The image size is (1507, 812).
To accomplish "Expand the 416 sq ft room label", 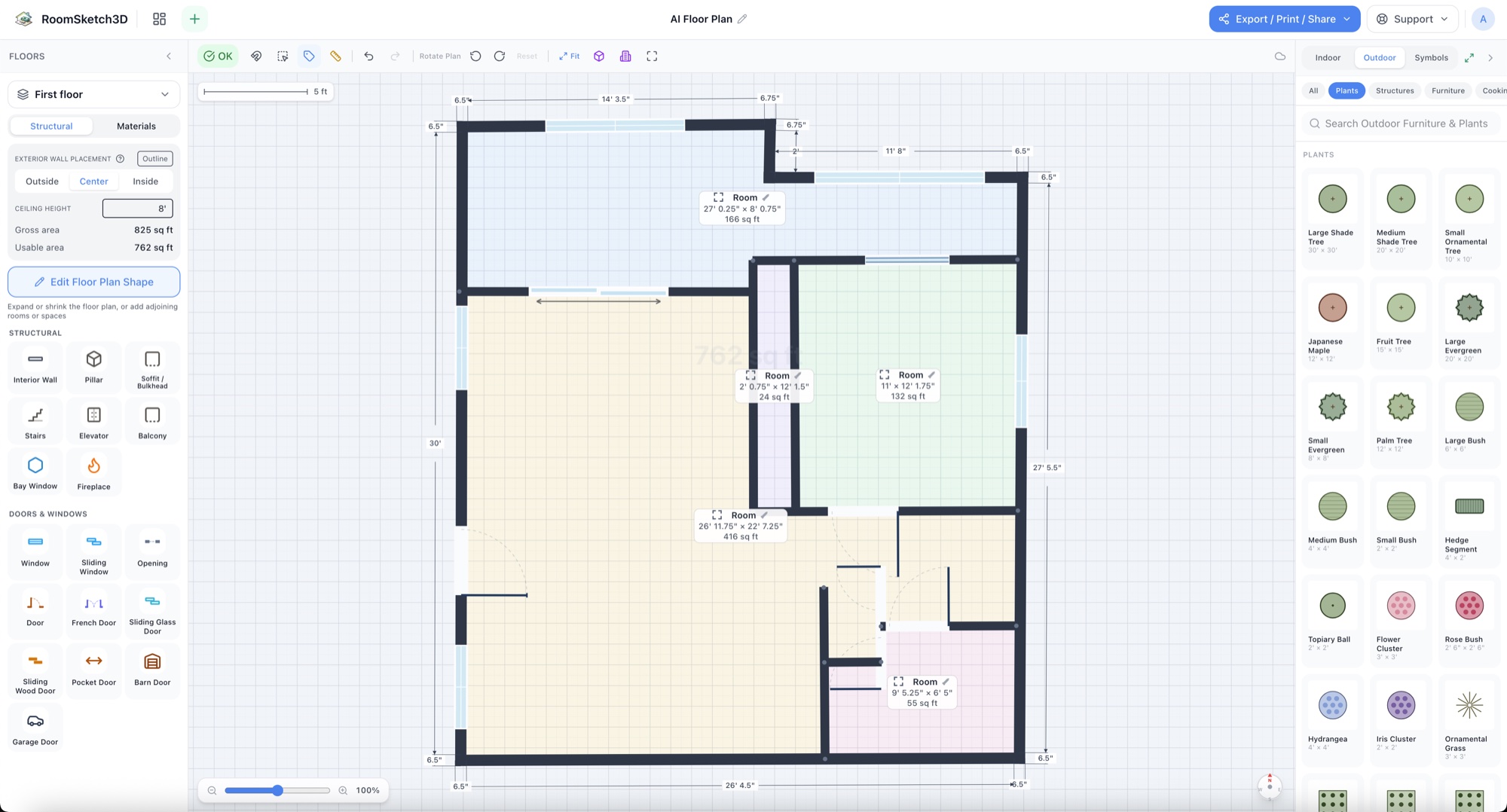I will pos(717,515).
